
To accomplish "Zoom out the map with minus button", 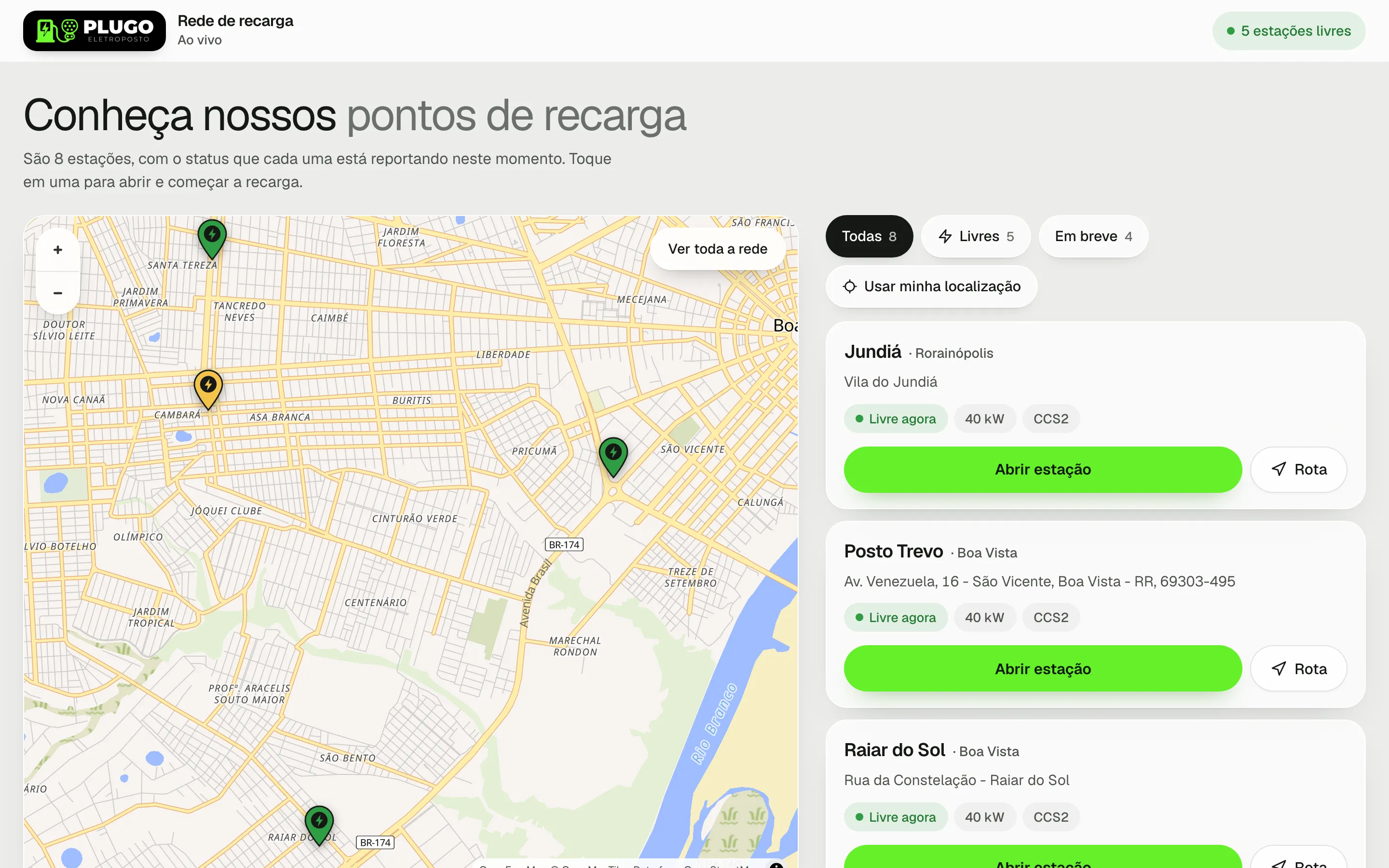I will click(58, 293).
